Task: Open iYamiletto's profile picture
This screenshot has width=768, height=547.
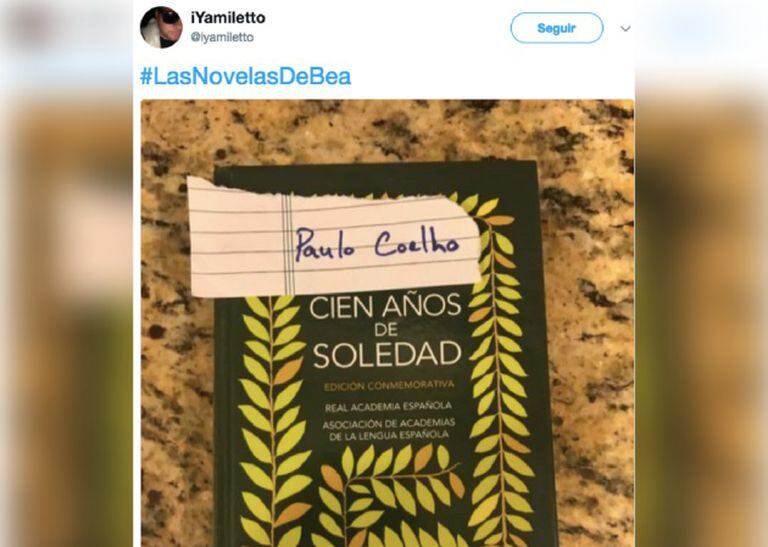Action: (161, 27)
